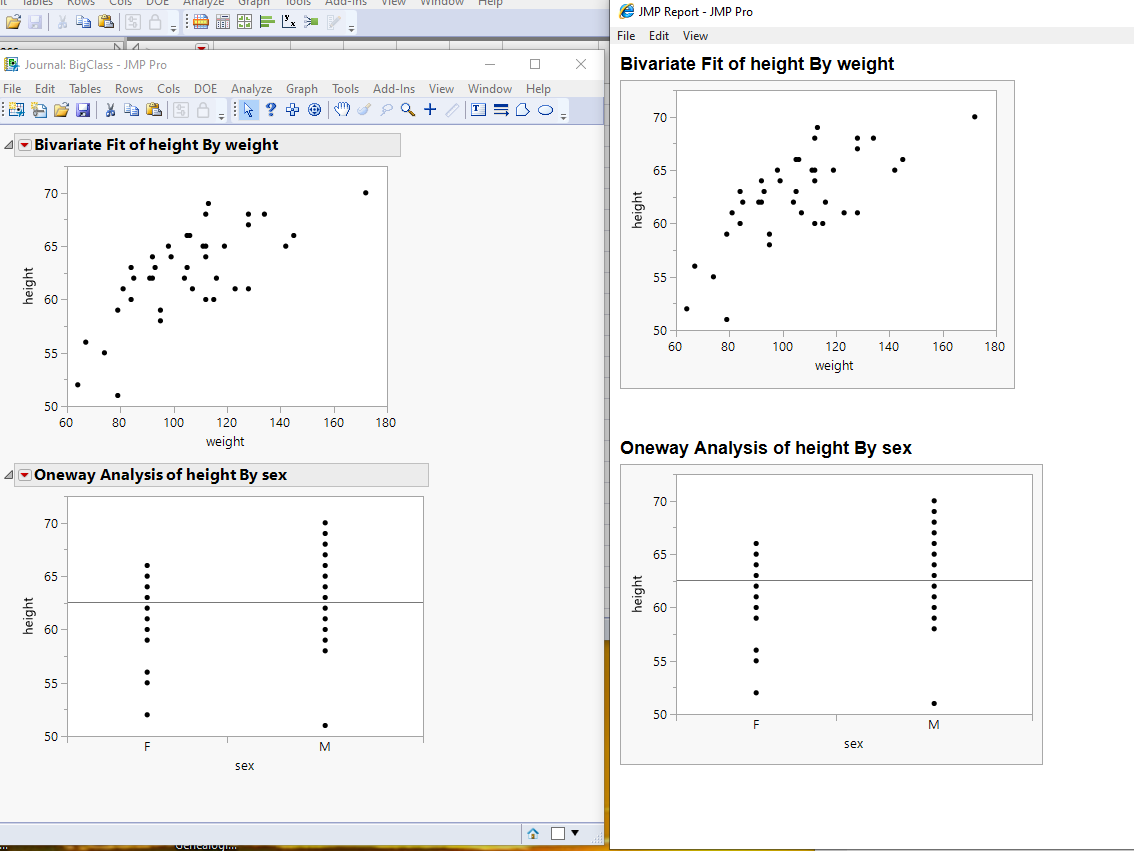This screenshot has width=1134, height=851.
Task: Open the View menu in JMP Report window
Action: click(695, 35)
